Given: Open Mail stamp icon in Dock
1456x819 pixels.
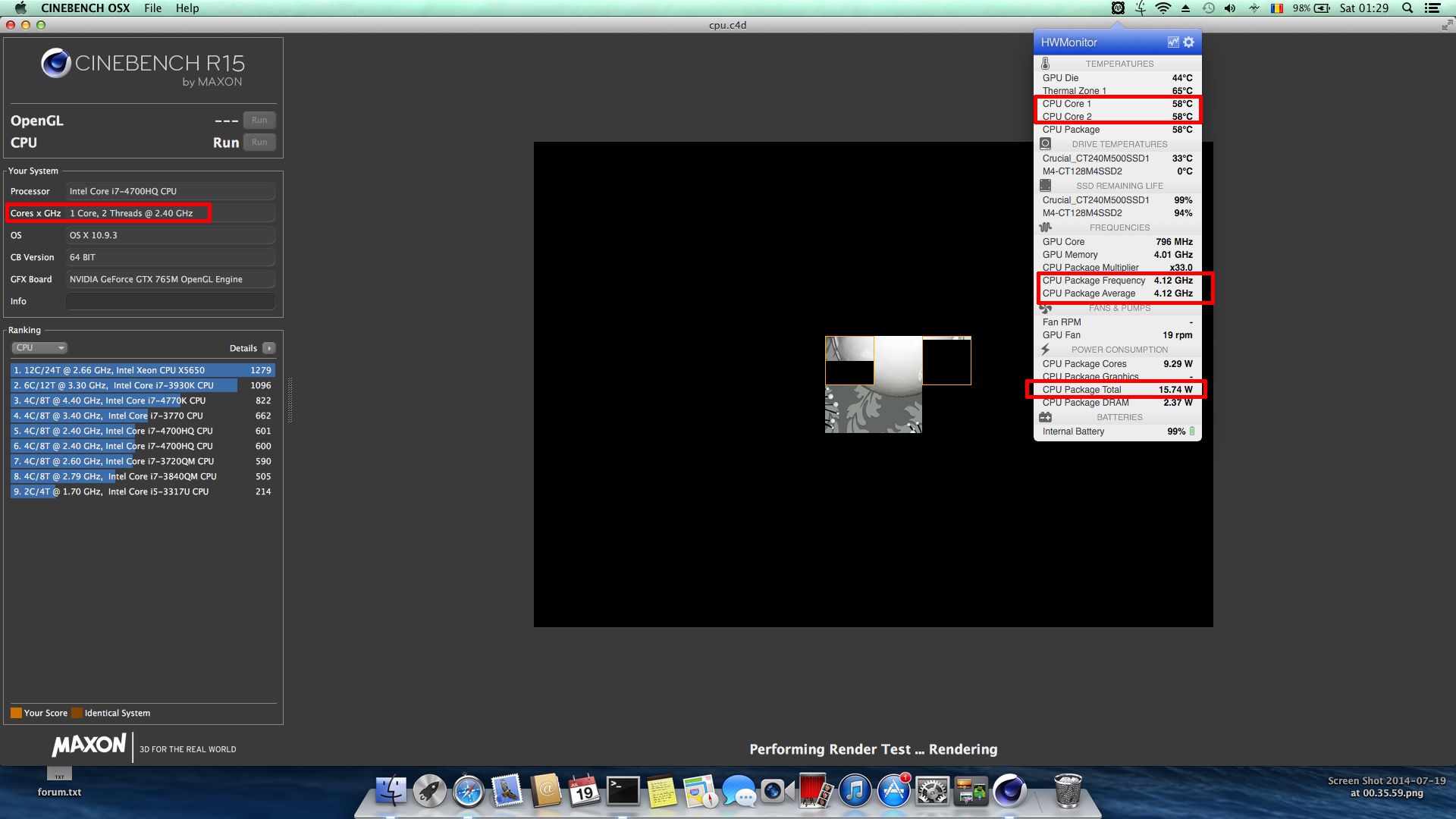Looking at the screenshot, I should pyautogui.click(x=507, y=791).
